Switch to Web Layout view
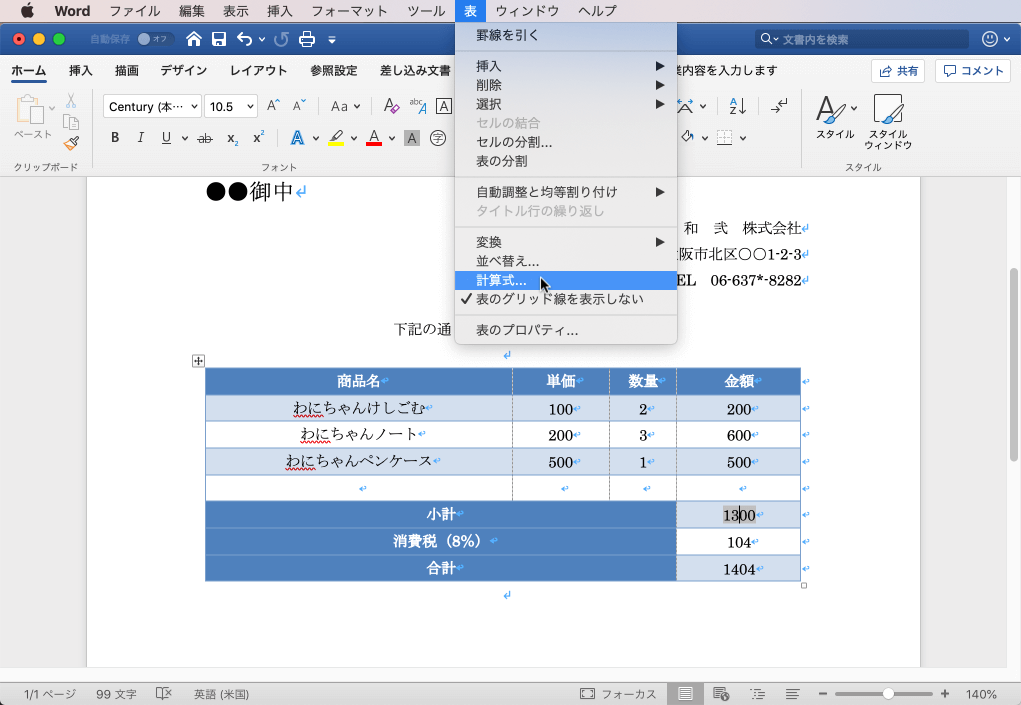Viewport: 1021px width, 705px height. (721, 694)
